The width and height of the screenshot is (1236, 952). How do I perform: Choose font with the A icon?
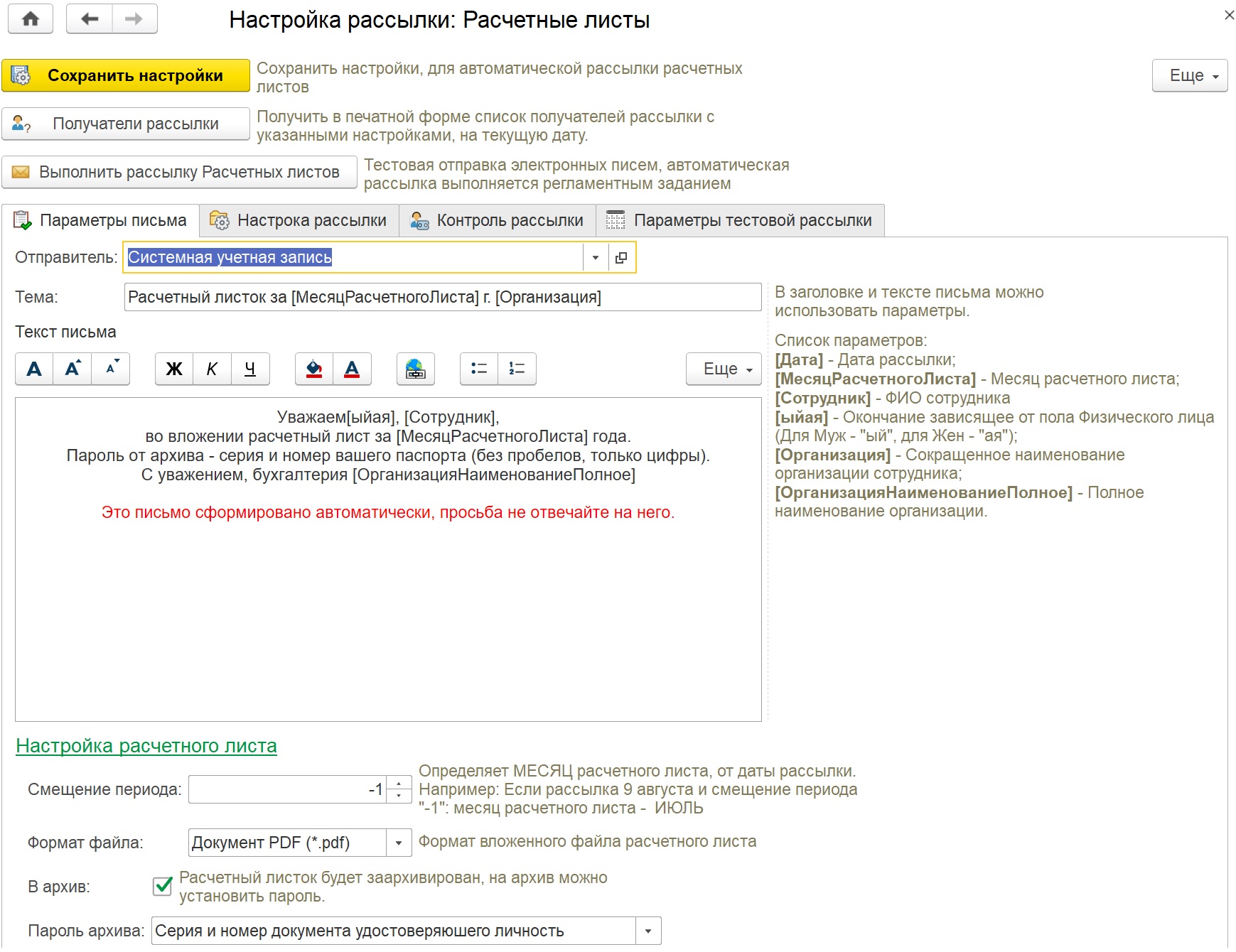34,369
